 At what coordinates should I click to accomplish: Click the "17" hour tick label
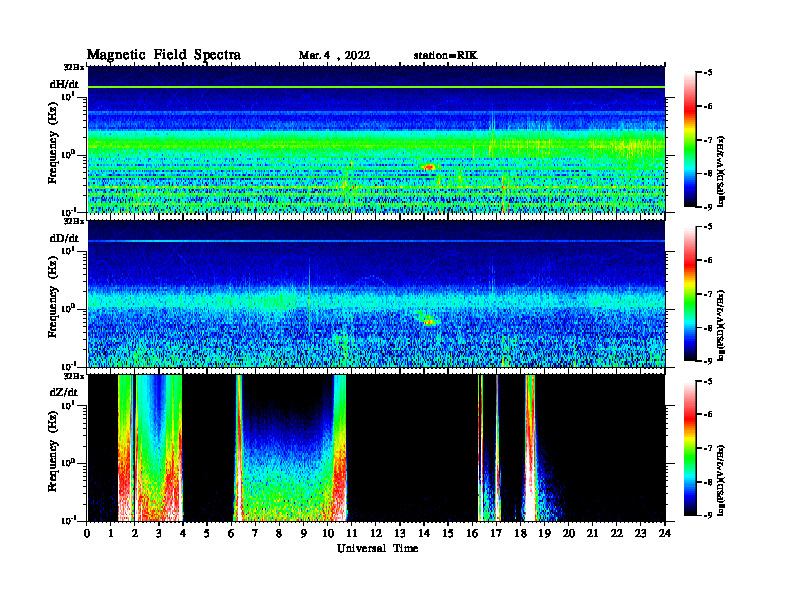[x=496, y=533]
